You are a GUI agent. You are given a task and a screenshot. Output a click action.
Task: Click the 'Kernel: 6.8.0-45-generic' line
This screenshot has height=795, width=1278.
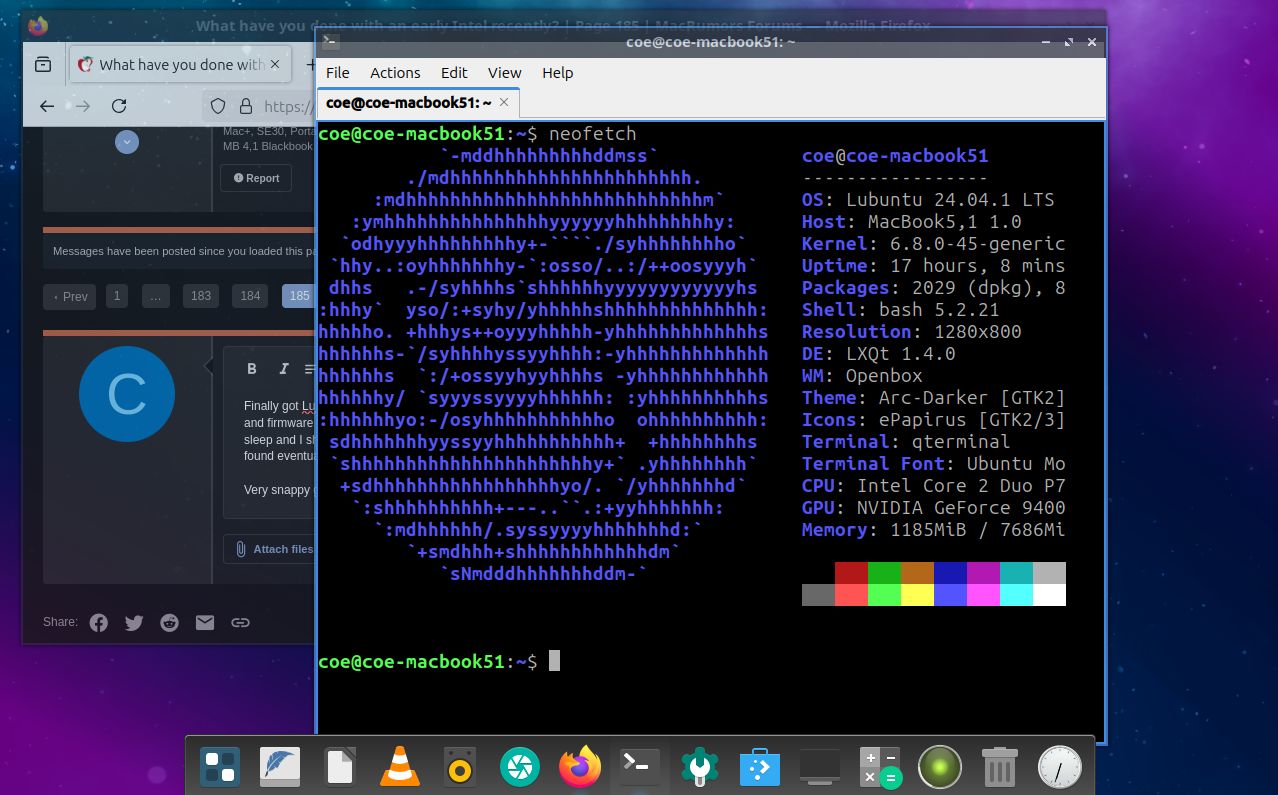point(934,244)
